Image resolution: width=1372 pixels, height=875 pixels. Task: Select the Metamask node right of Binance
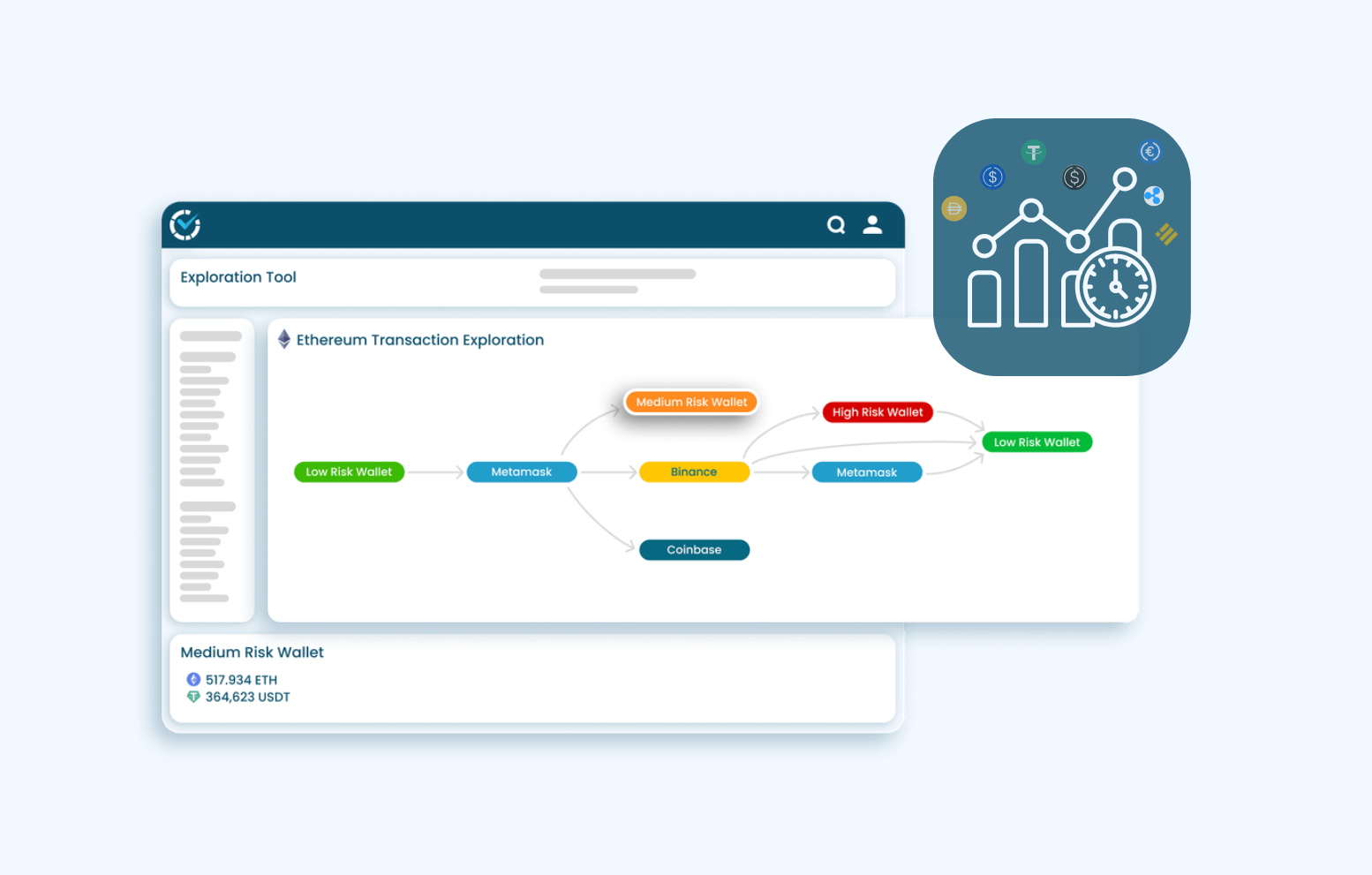coord(867,472)
